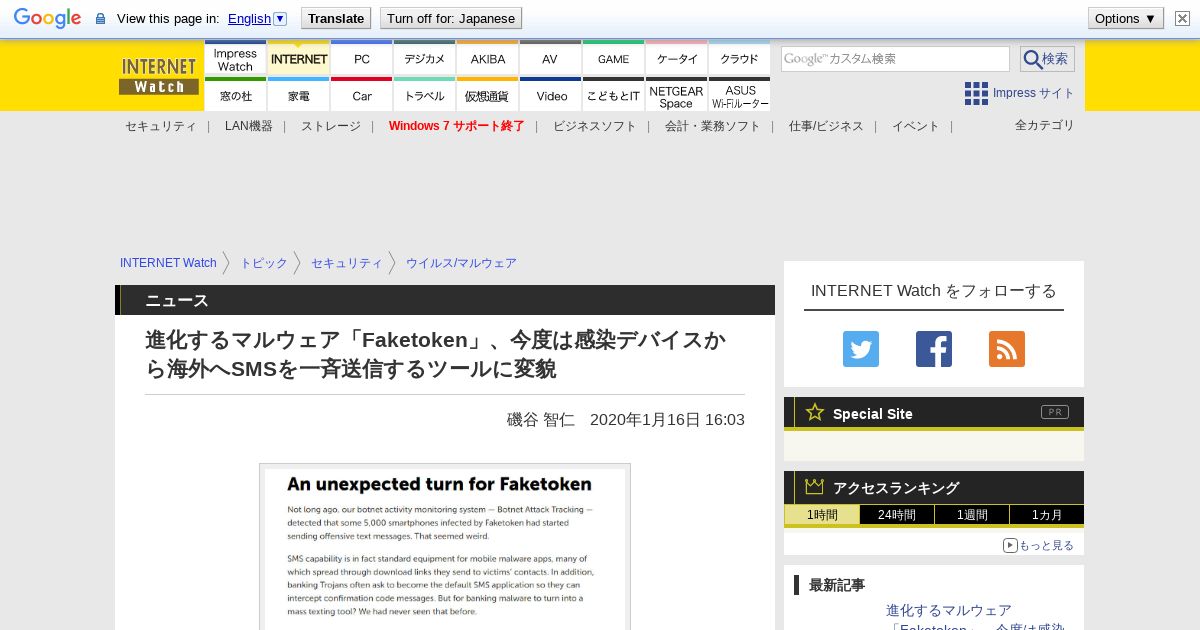Open the ケータイ site tab
Screen dimensions: 1200x630
point(677,59)
